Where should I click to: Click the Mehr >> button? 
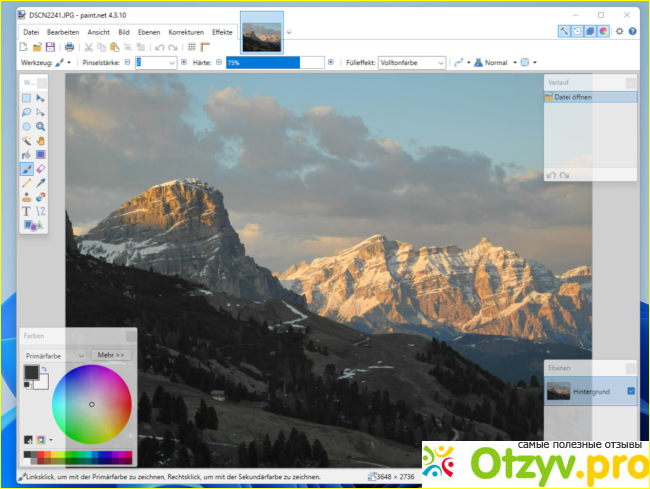pyautogui.click(x=112, y=355)
